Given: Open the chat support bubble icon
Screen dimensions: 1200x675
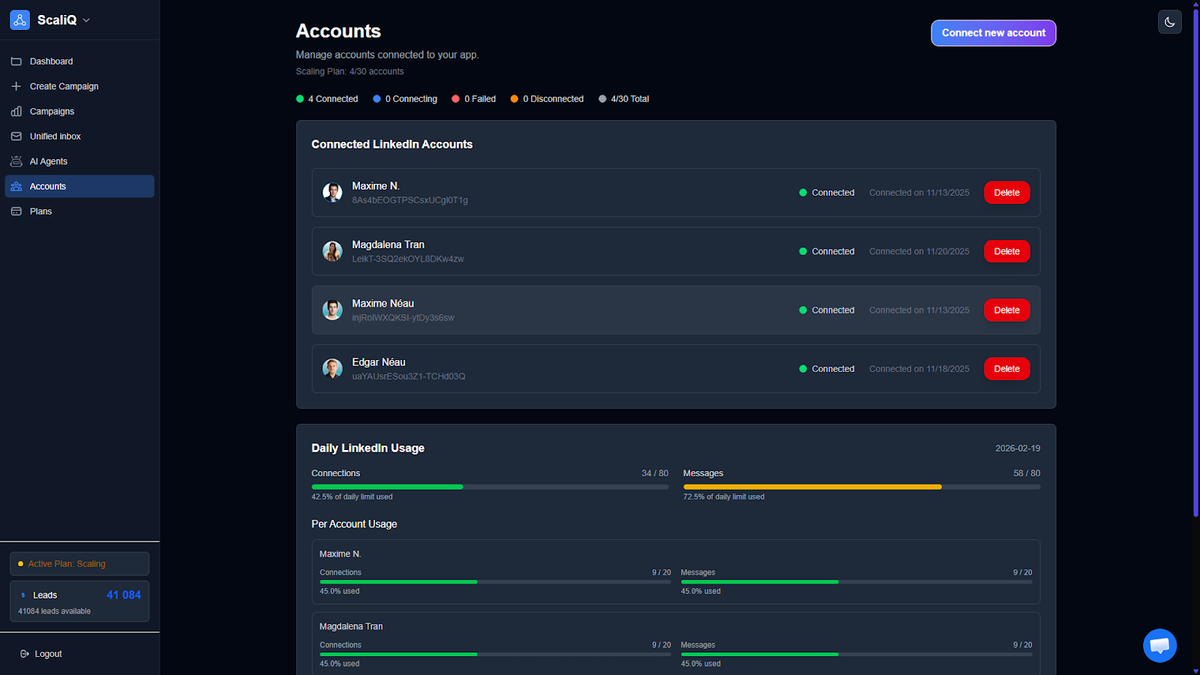Looking at the screenshot, I should click(x=1160, y=645).
